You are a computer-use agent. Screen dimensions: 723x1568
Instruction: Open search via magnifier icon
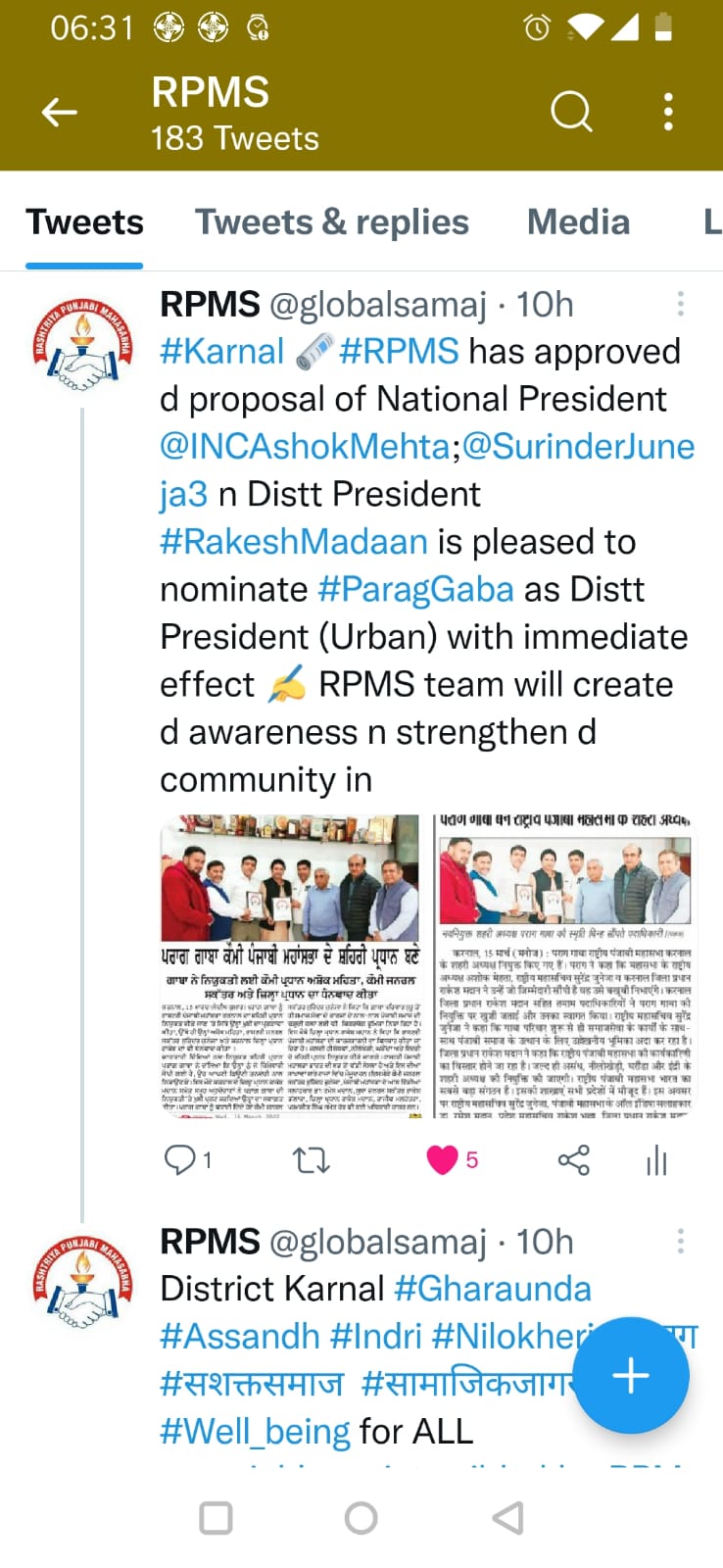(x=571, y=112)
